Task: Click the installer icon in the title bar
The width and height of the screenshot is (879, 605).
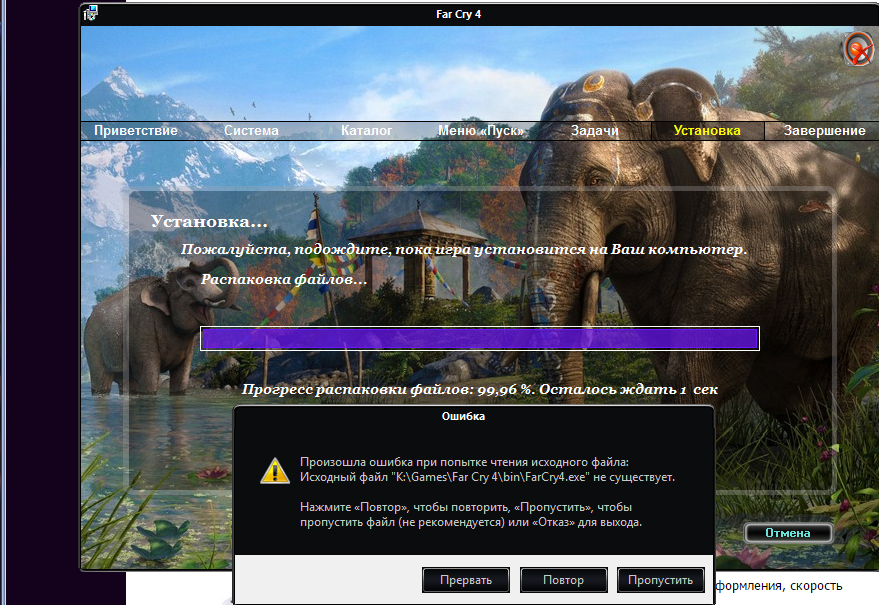Action: point(90,13)
